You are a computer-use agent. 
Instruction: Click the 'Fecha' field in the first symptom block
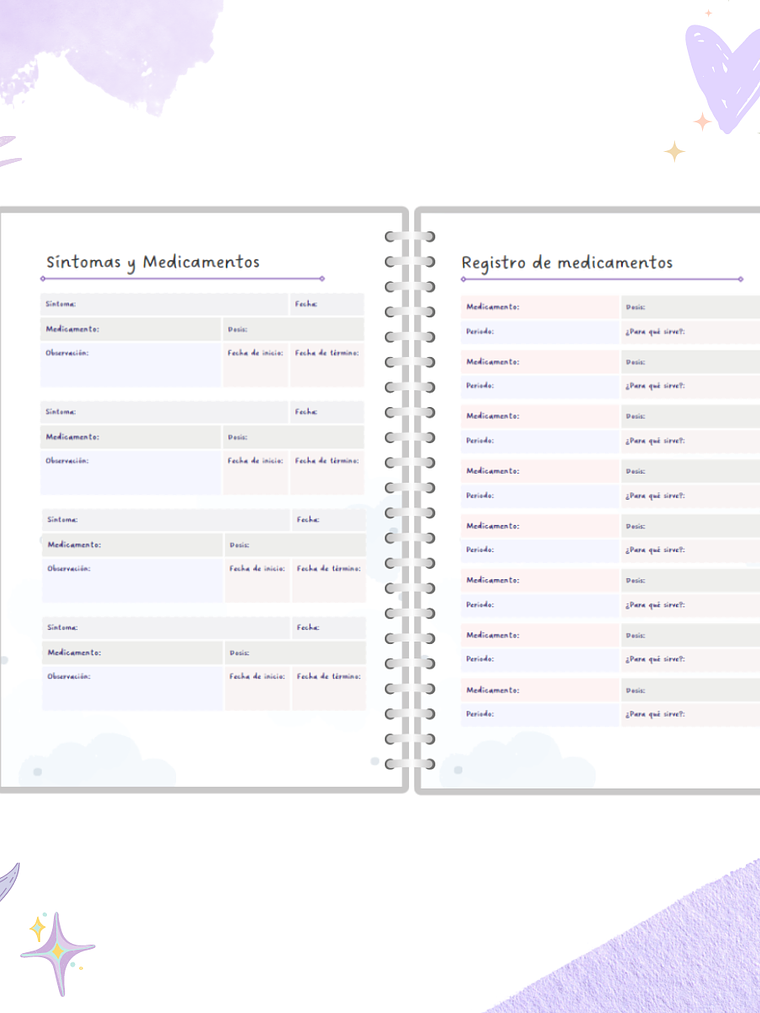327,304
